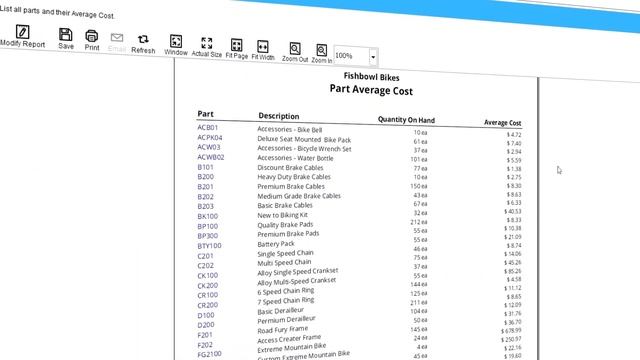Open part link ACPK04

[x=210, y=138]
